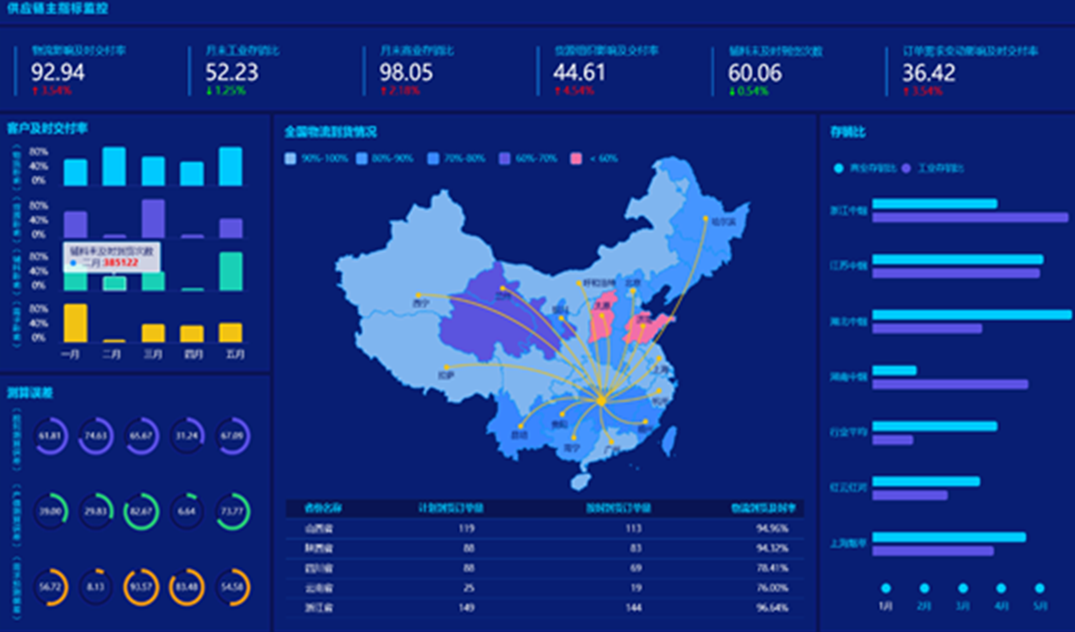Click the 98.05 KPI value

pos(406,73)
